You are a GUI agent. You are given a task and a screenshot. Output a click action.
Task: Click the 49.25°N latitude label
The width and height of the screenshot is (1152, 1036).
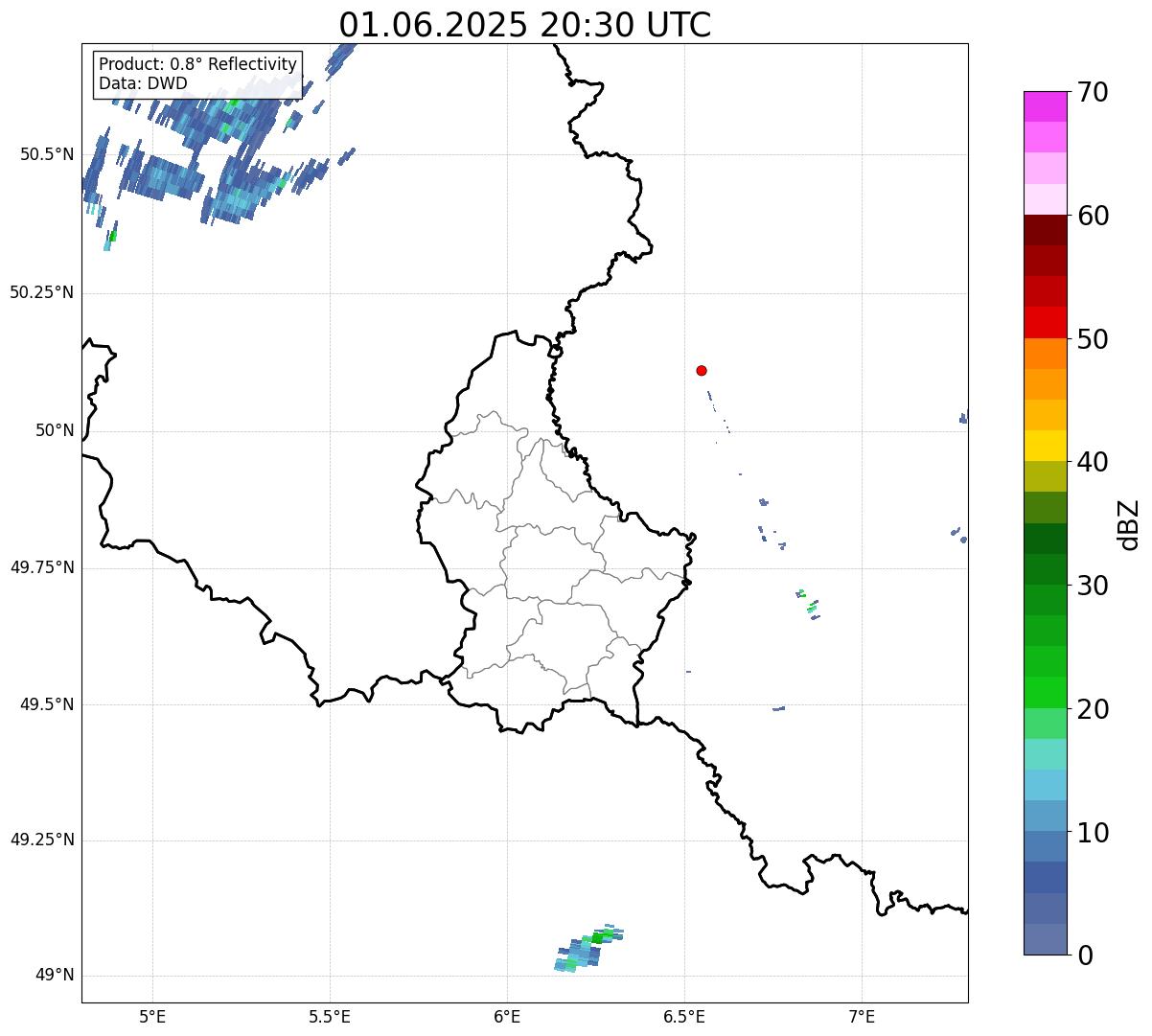[x=42, y=840]
